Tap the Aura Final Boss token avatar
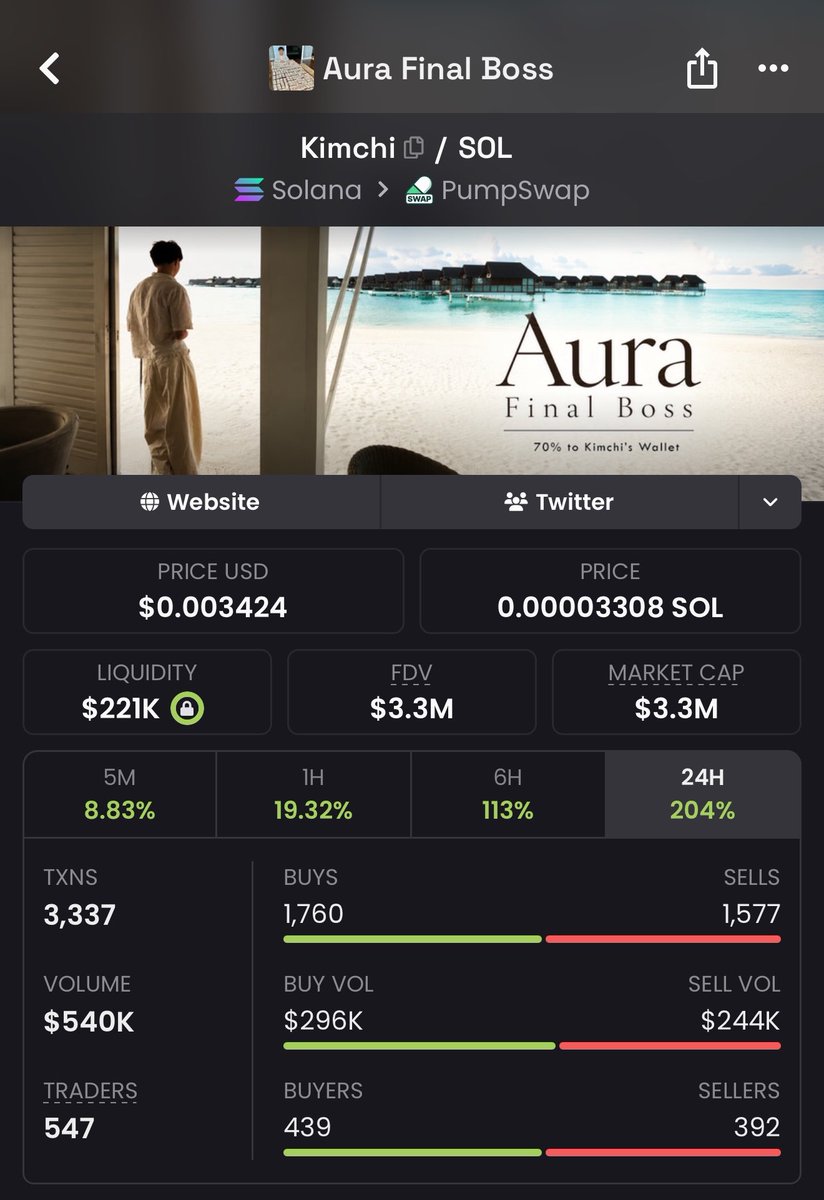824x1200 pixels. point(292,68)
